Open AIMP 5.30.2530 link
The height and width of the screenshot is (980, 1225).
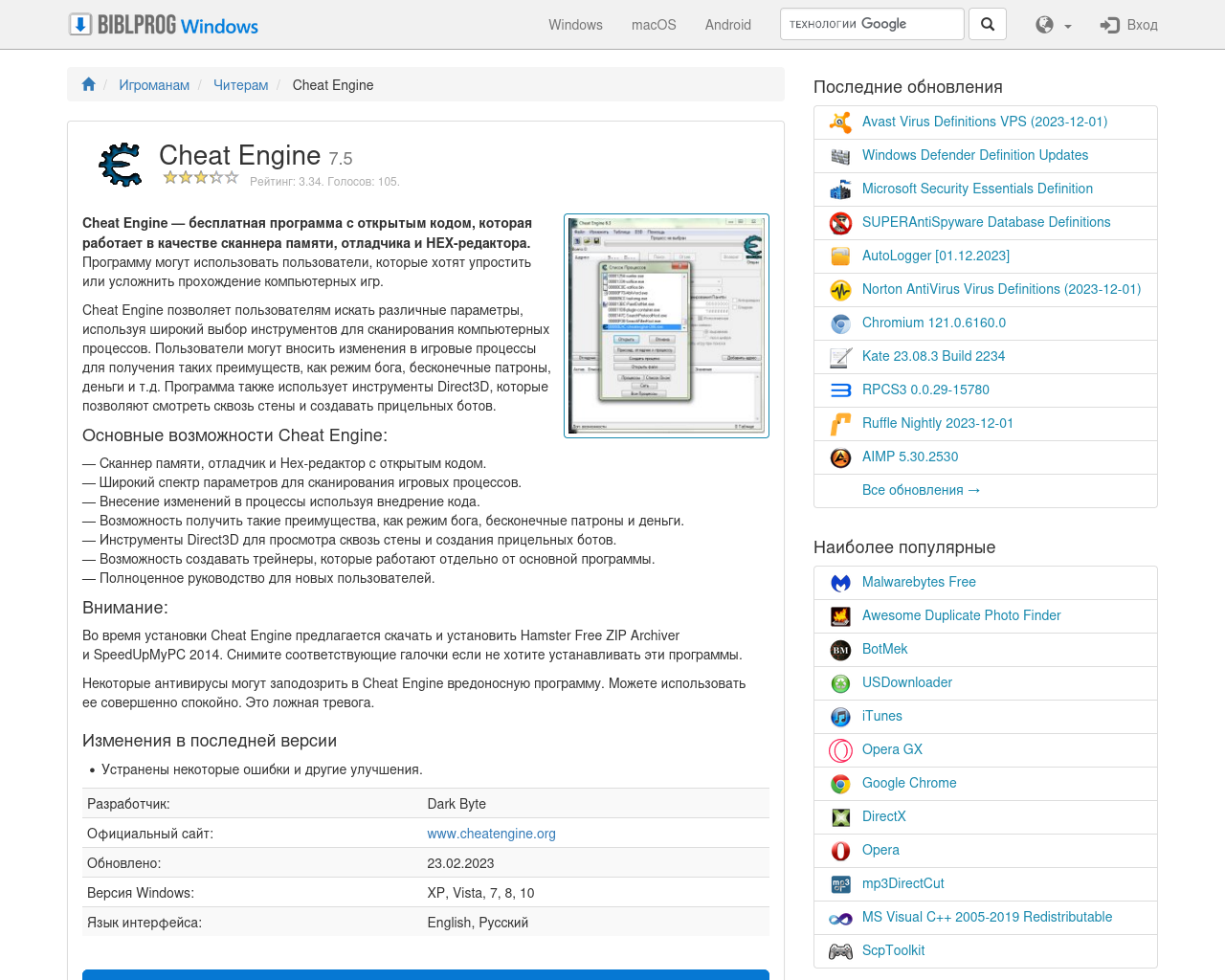click(x=910, y=457)
